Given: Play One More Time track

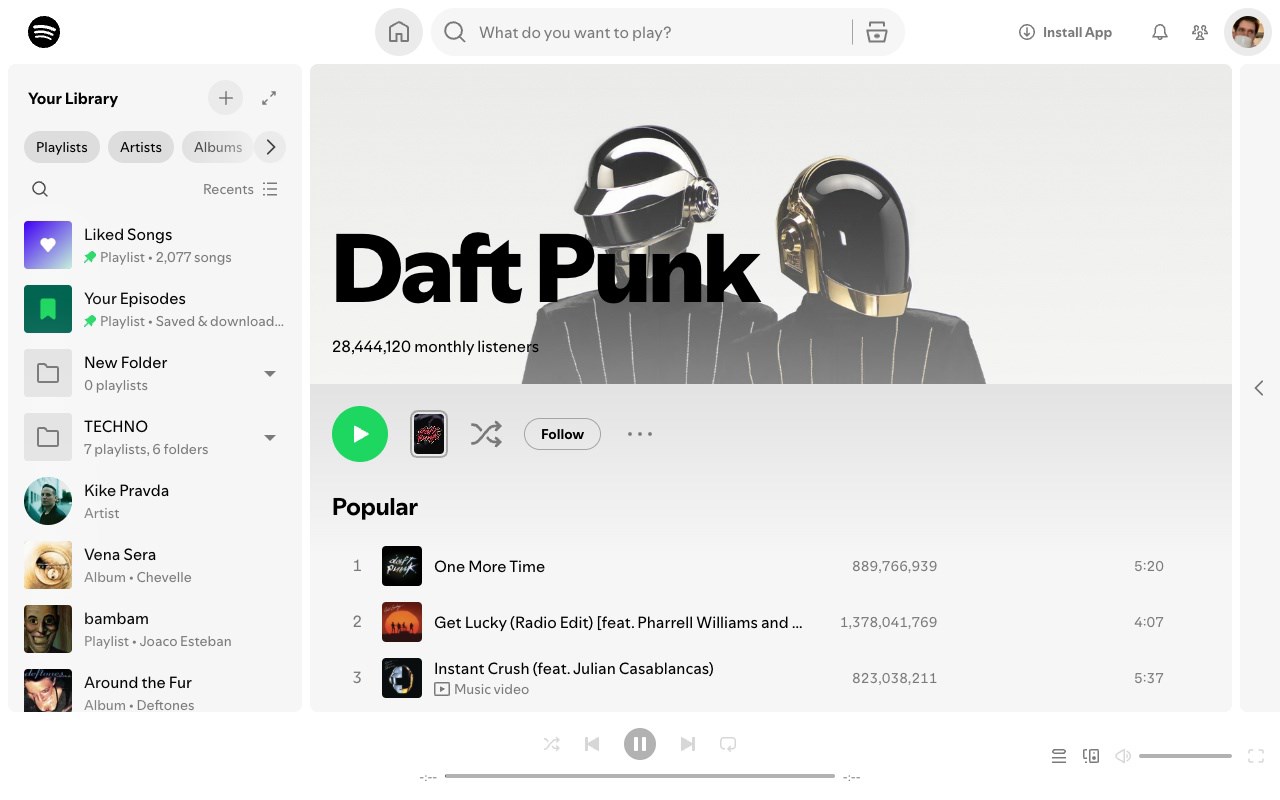Looking at the screenshot, I should 770,566.
